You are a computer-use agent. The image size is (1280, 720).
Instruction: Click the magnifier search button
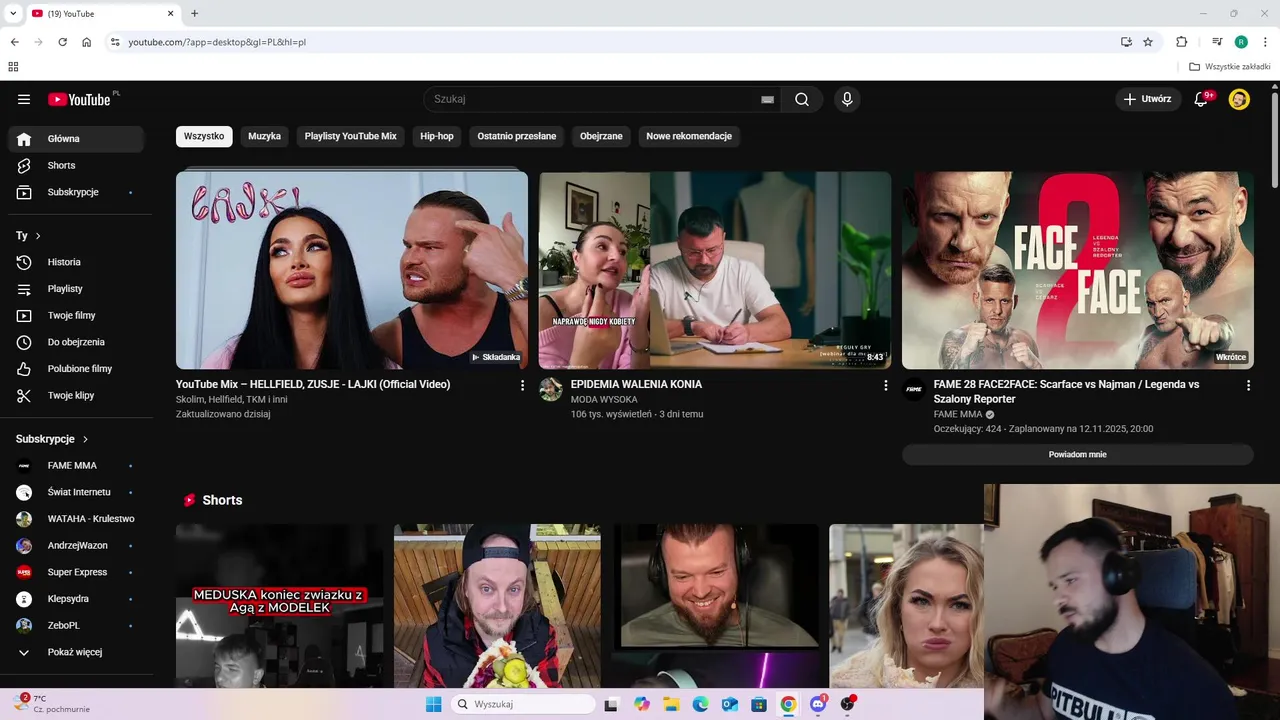(x=802, y=99)
